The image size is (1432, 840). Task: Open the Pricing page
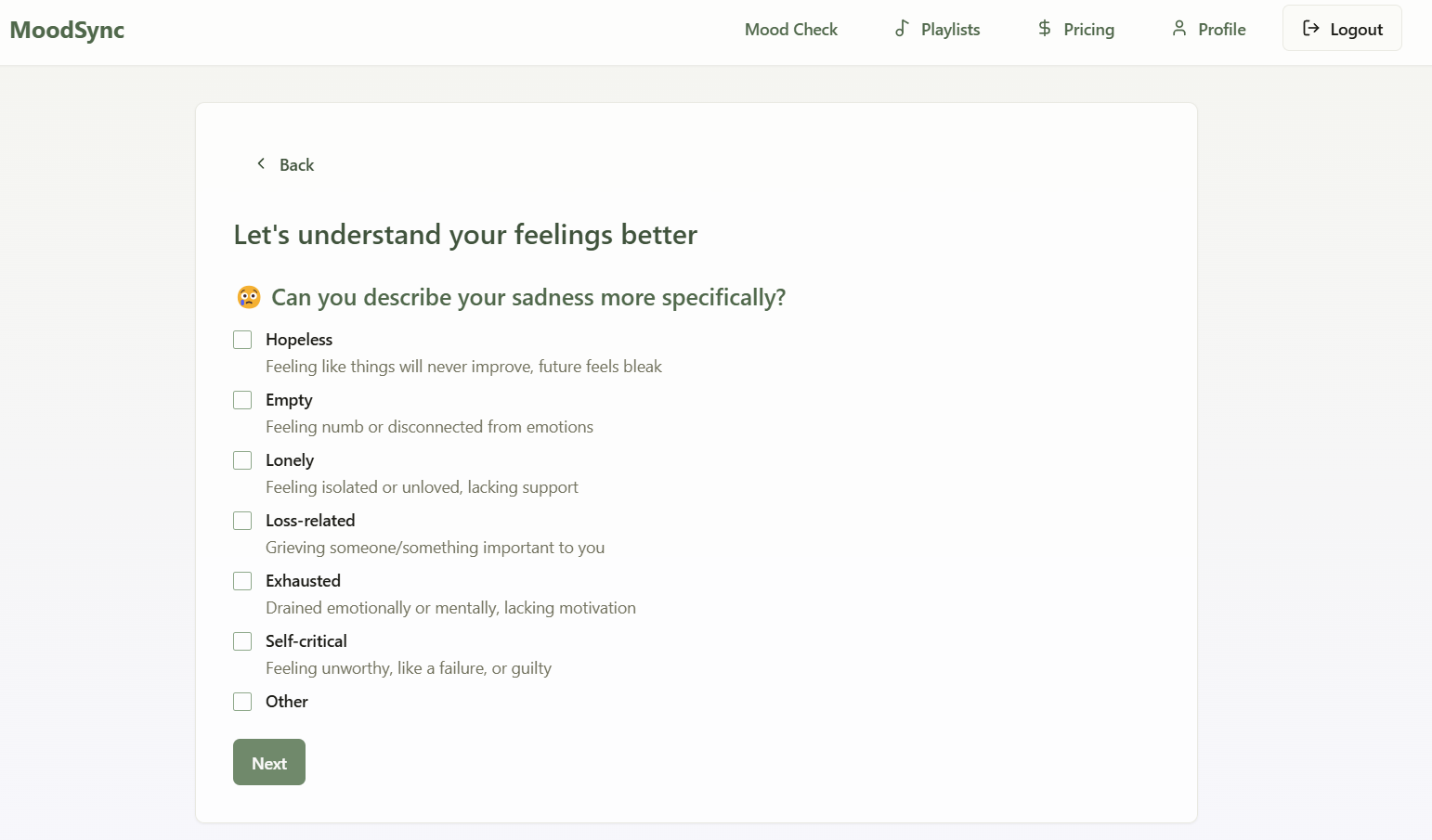point(1075,29)
